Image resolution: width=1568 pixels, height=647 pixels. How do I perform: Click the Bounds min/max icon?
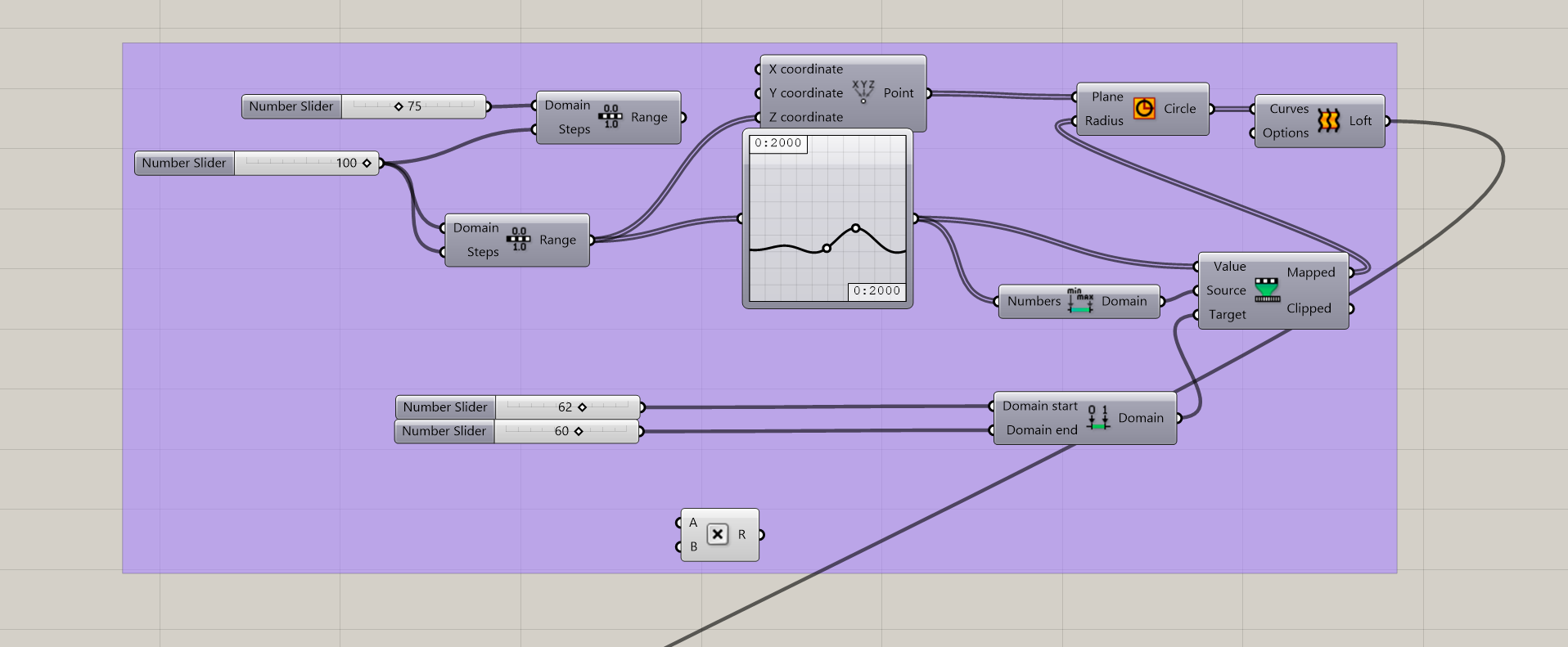(1080, 301)
